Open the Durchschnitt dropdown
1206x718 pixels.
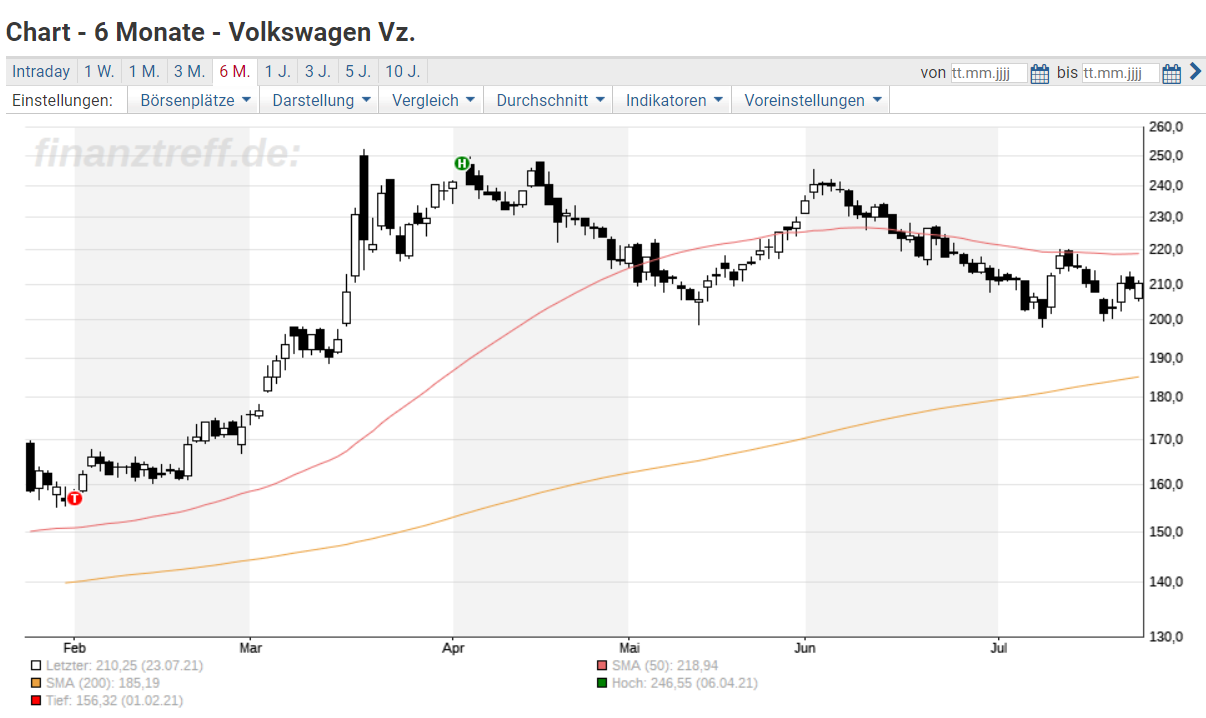click(548, 100)
